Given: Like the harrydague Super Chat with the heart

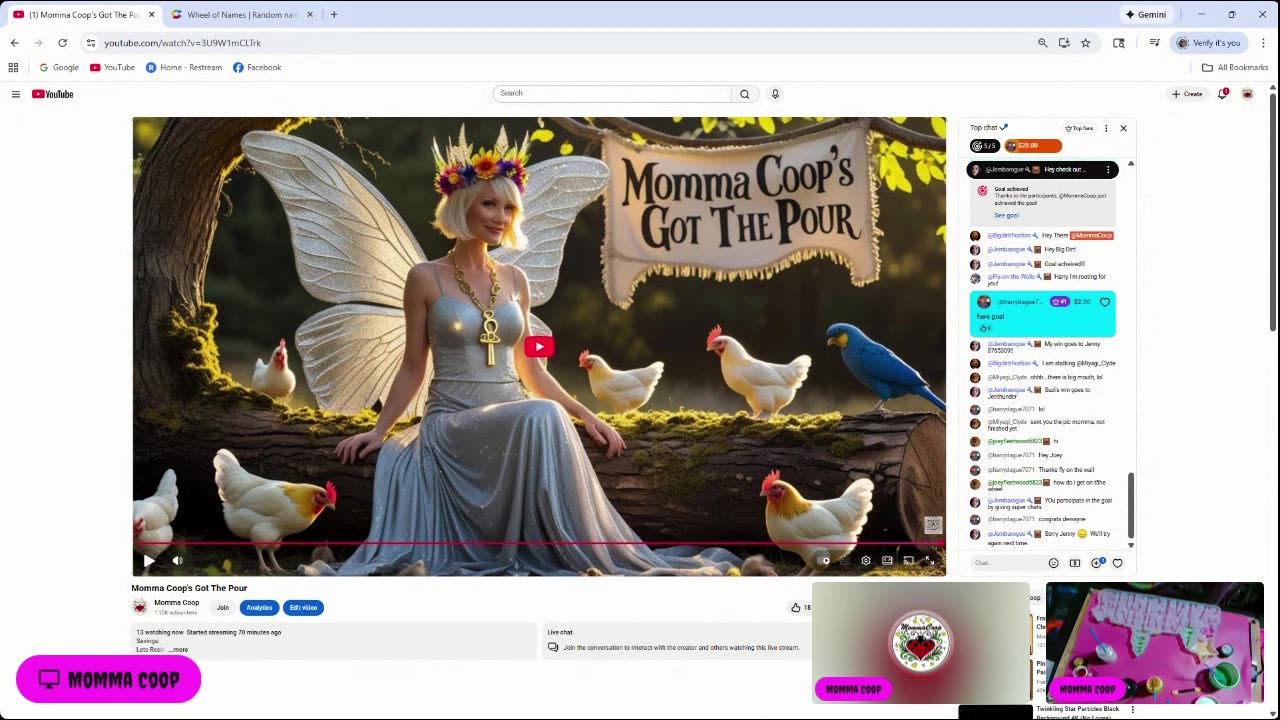Looking at the screenshot, I should coord(1105,302).
